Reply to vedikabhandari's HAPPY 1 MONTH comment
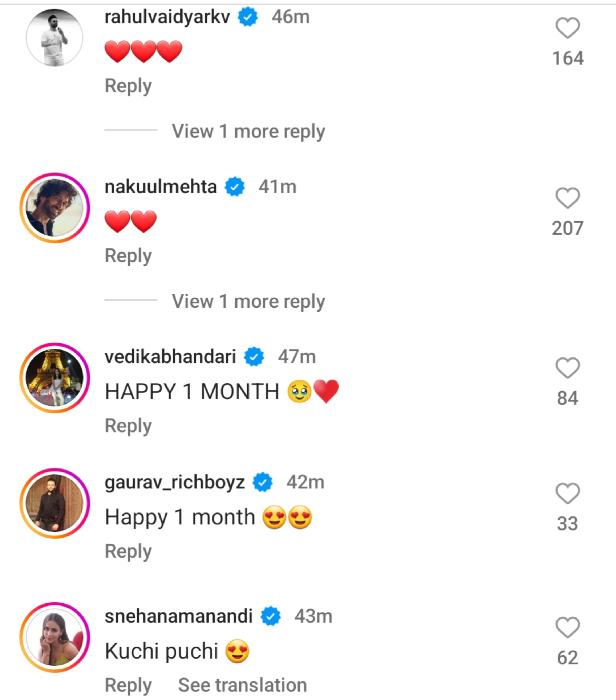 click(x=128, y=426)
